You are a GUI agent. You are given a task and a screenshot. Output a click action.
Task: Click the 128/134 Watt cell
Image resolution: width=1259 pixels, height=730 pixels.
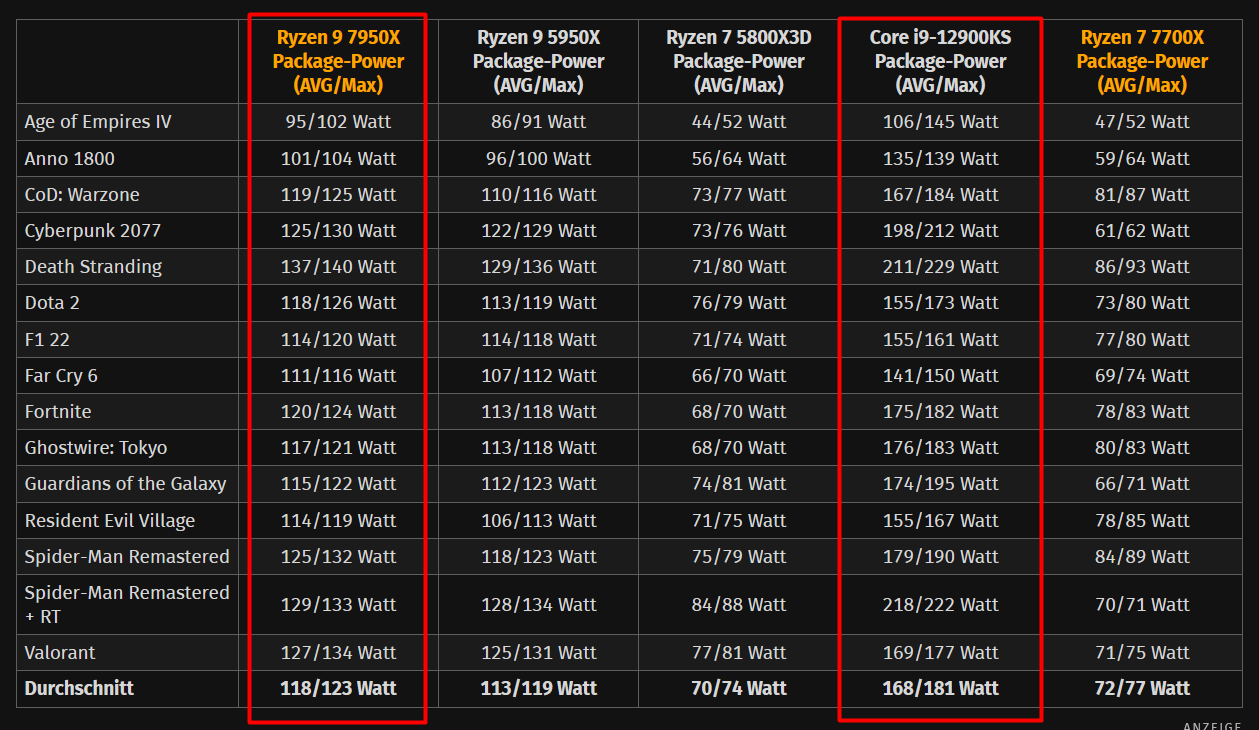point(538,604)
